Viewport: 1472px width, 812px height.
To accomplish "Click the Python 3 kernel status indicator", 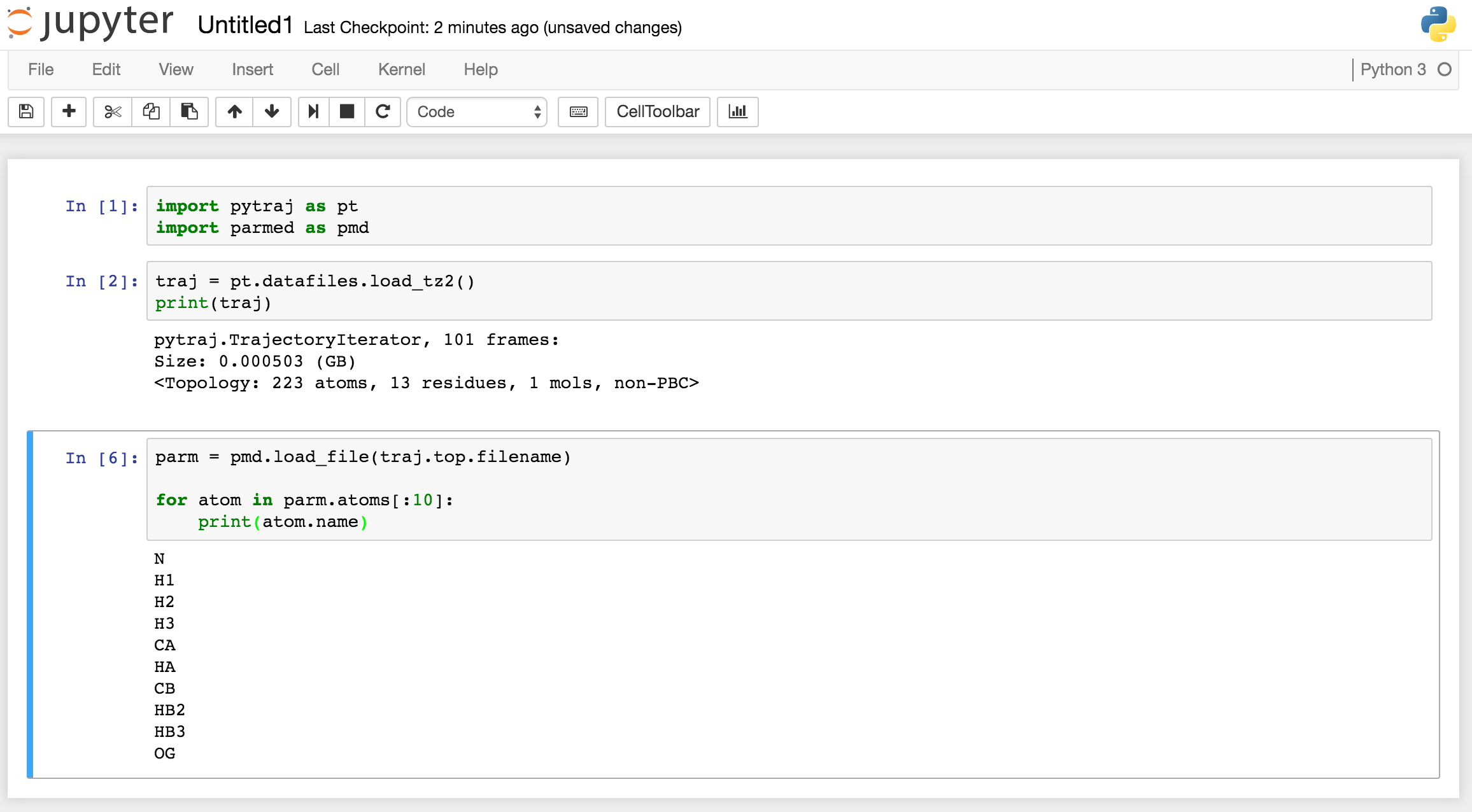I will [1449, 70].
